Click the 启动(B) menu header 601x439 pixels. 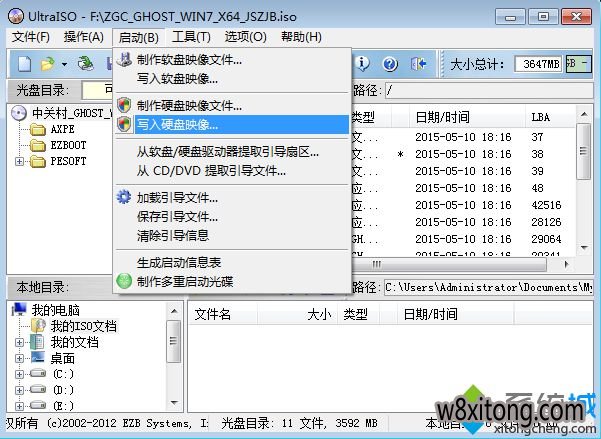[x=138, y=38]
